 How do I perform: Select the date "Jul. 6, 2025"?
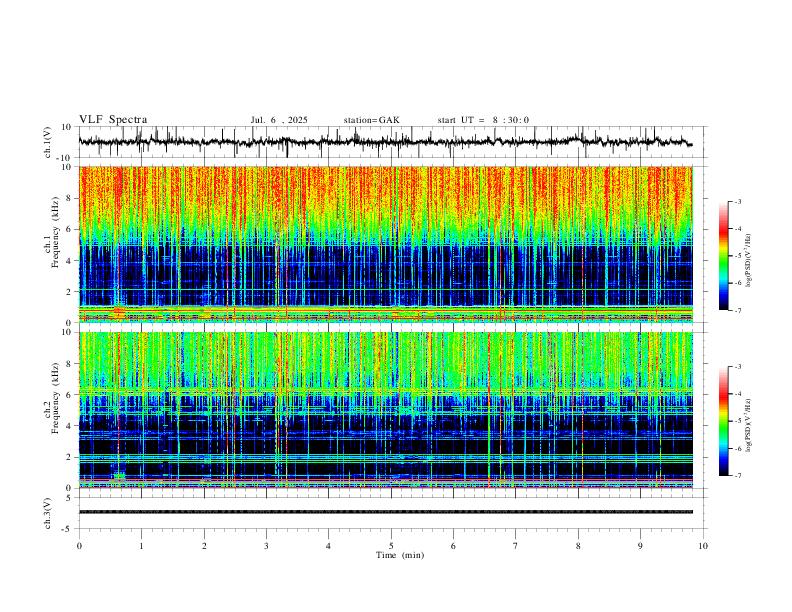pos(279,120)
